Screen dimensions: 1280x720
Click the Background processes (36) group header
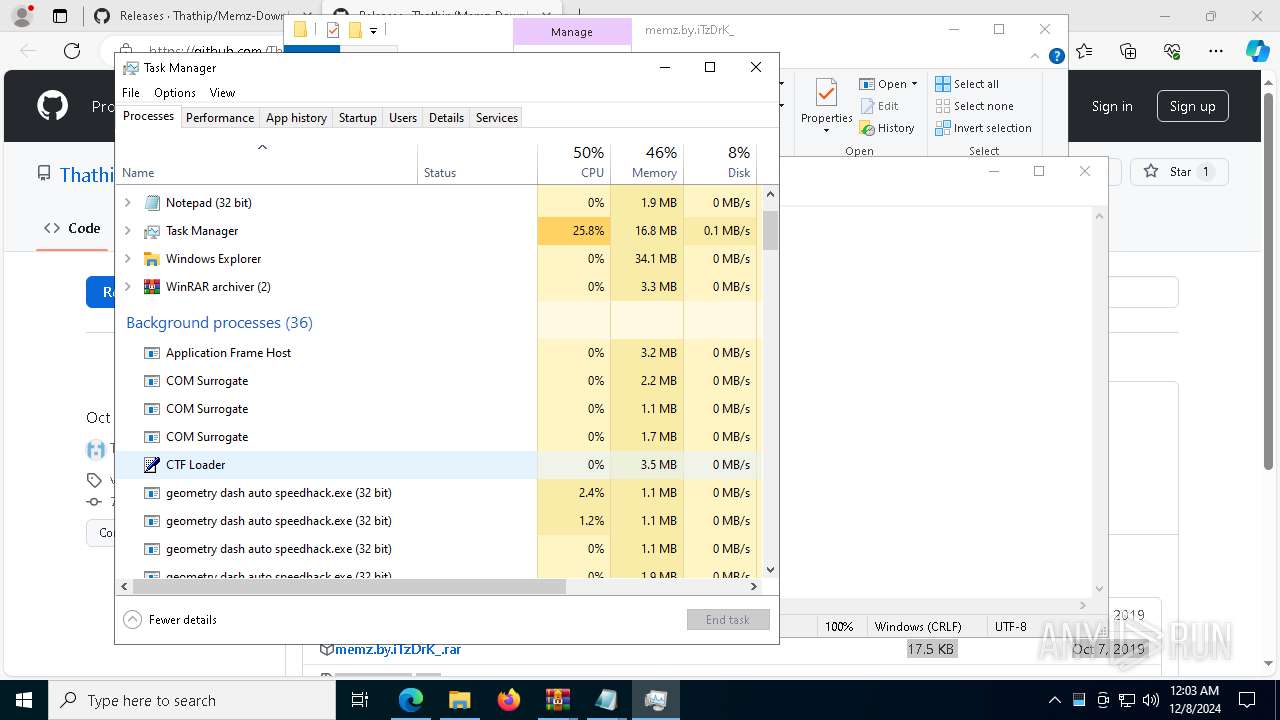tap(219, 323)
